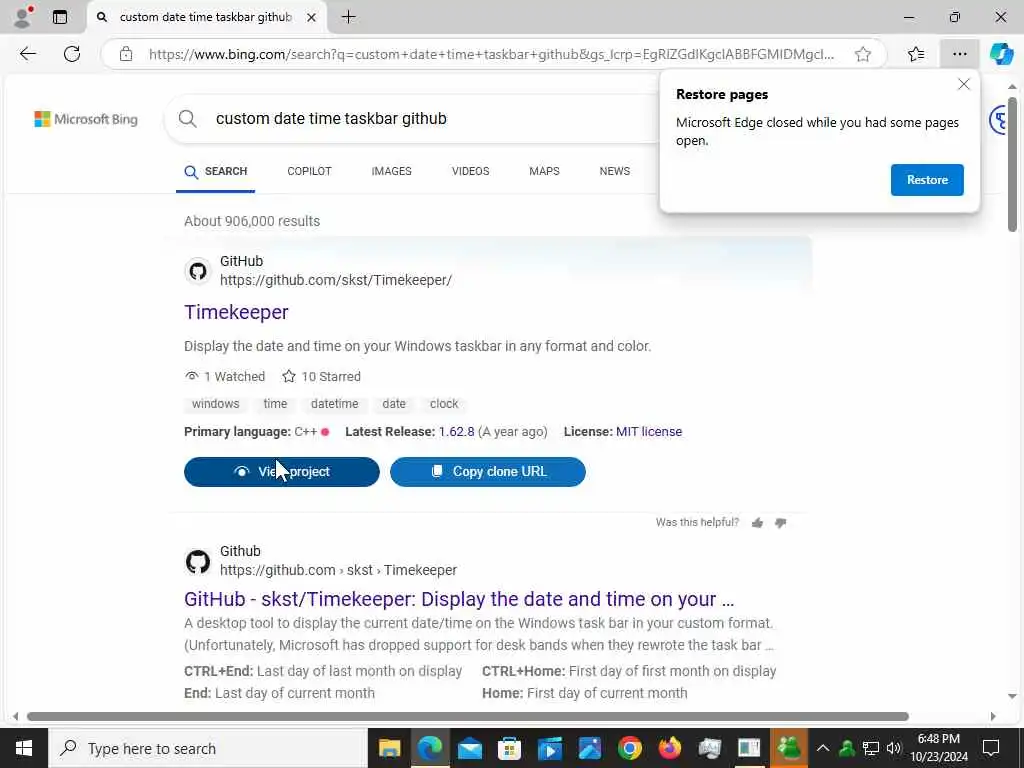Open a new tab with plus button

point(349,17)
